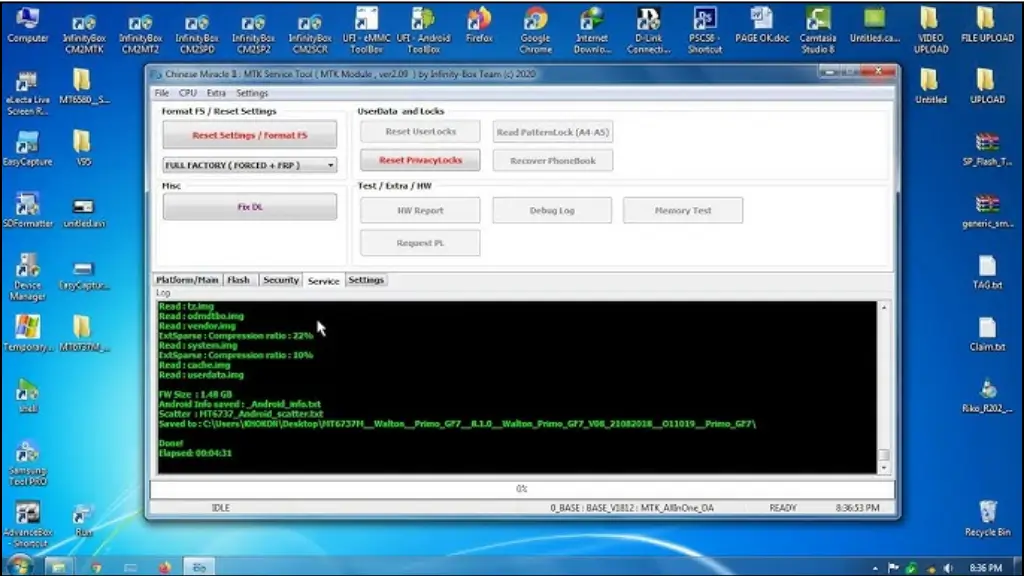Screen dimensions: 1024x576
Task: Open Internet Download Manager icon
Action: pyautogui.click(x=592, y=30)
